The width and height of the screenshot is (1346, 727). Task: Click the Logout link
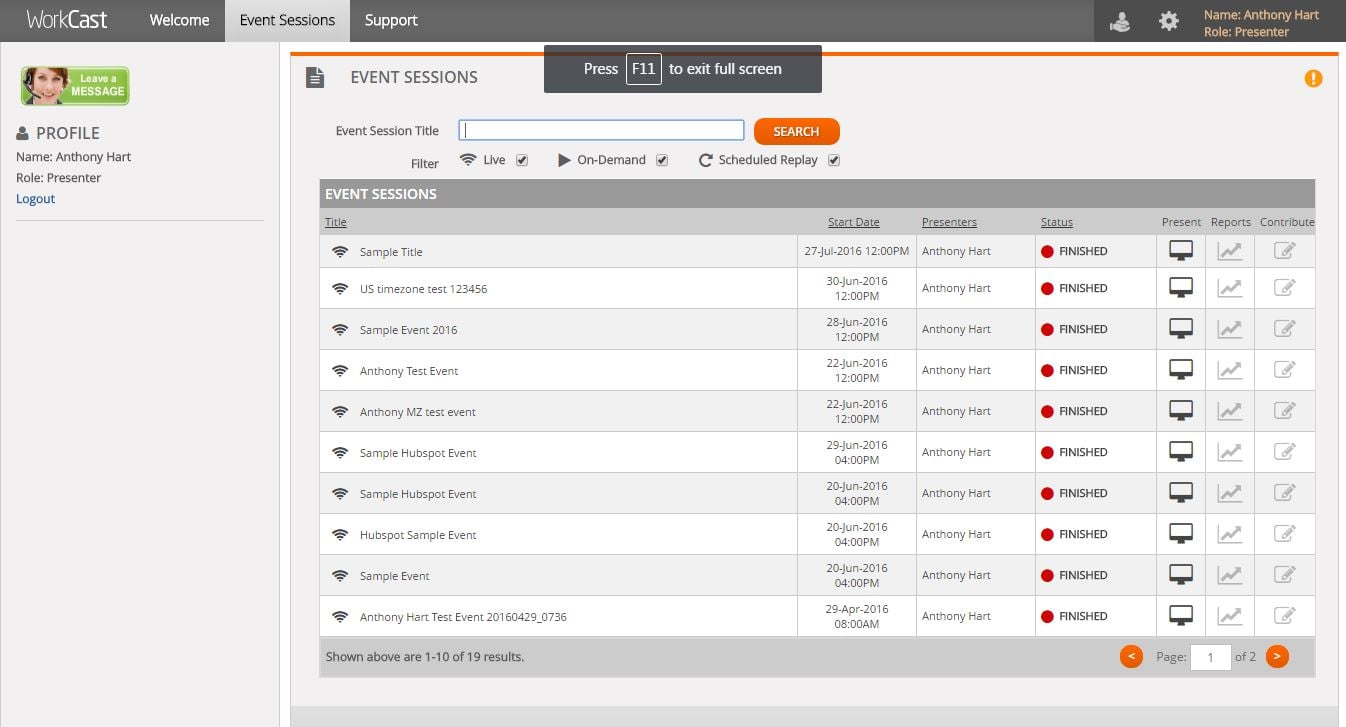click(35, 199)
